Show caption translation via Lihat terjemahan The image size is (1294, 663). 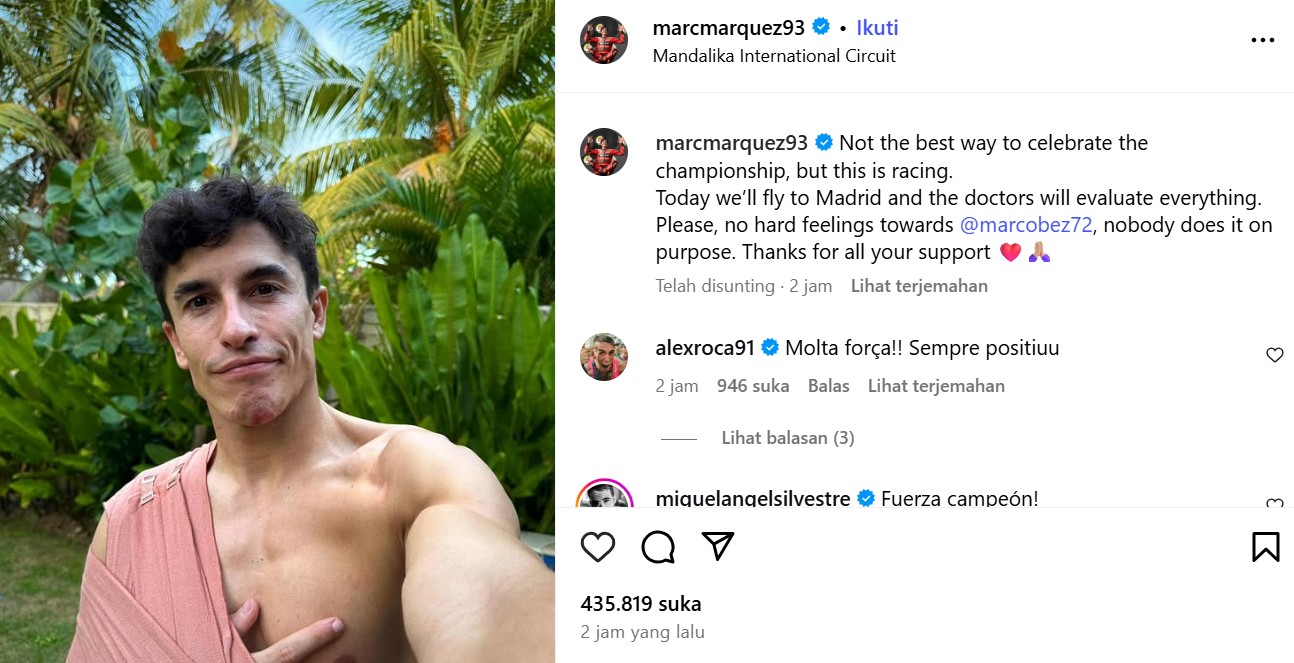(x=918, y=285)
